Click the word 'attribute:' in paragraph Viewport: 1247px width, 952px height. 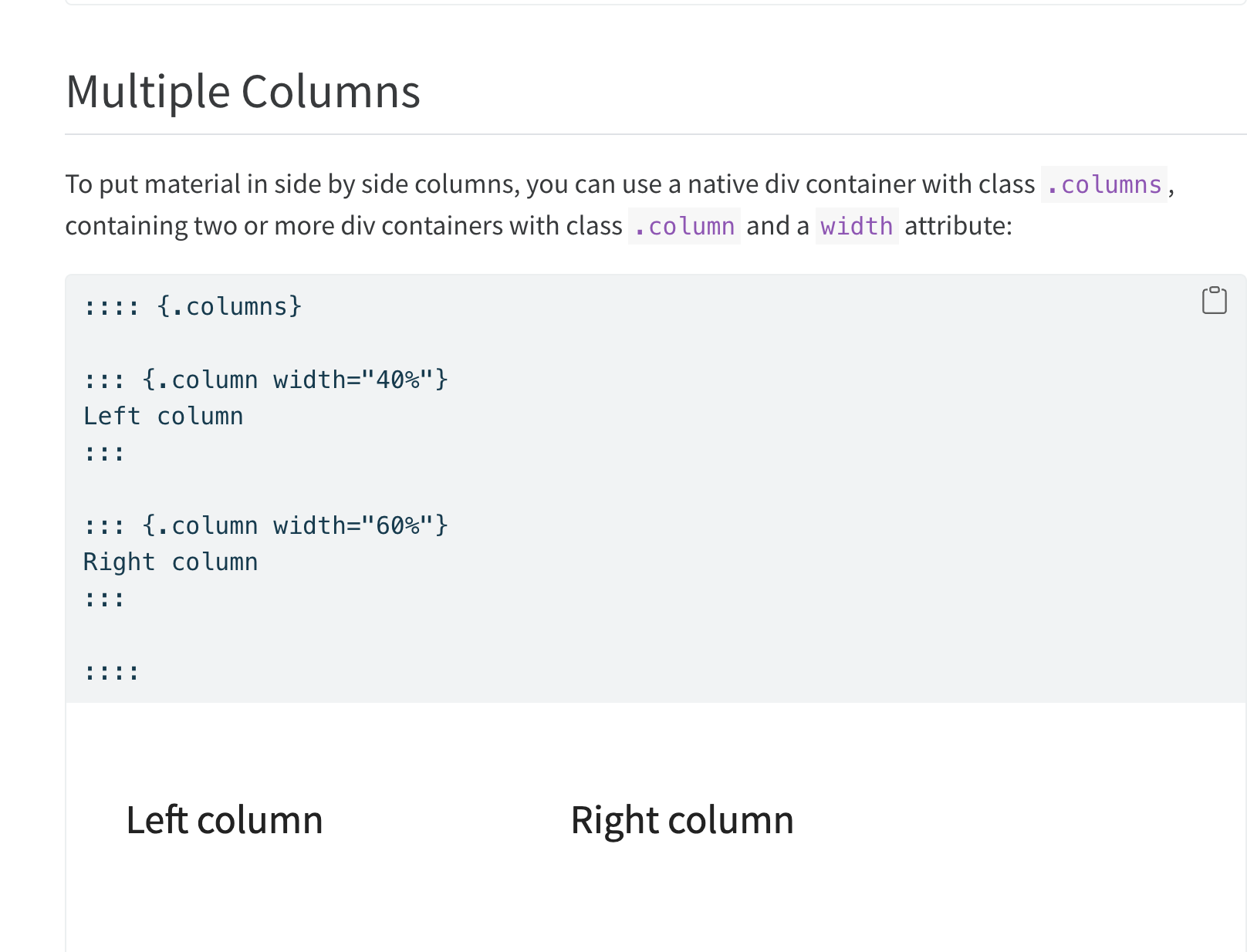[958, 227]
